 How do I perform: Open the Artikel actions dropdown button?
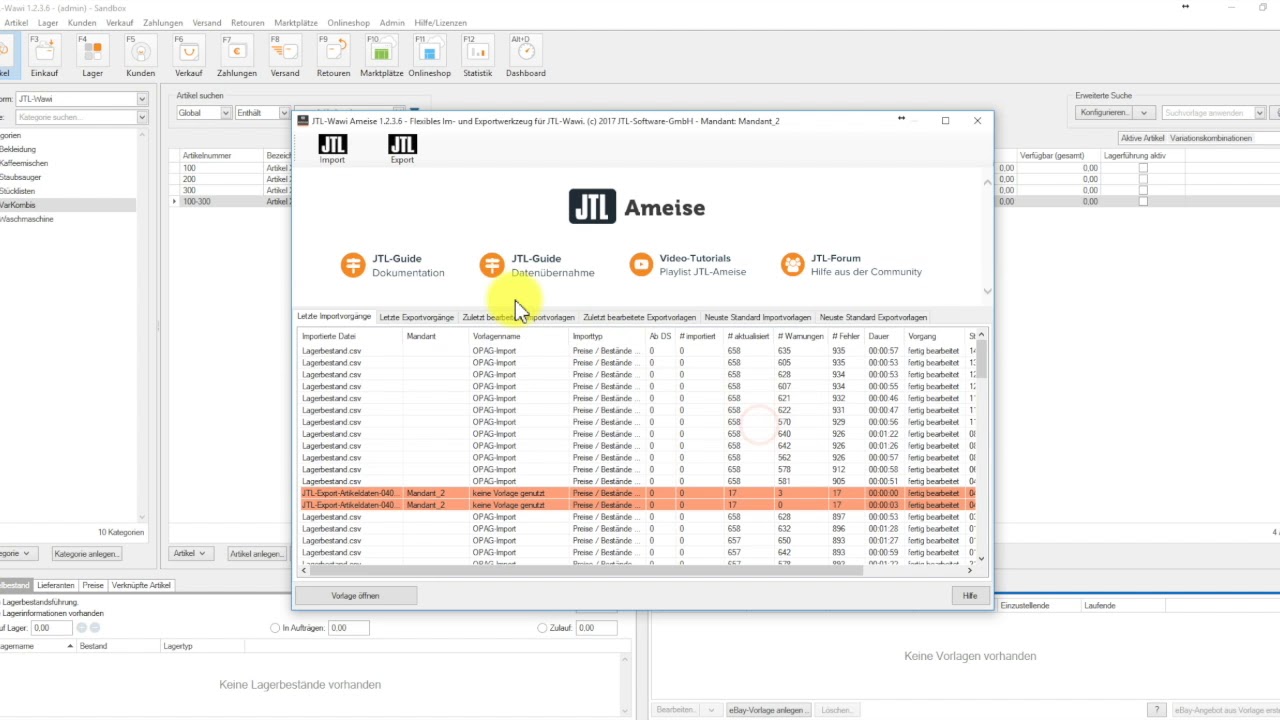click(189, 553)
